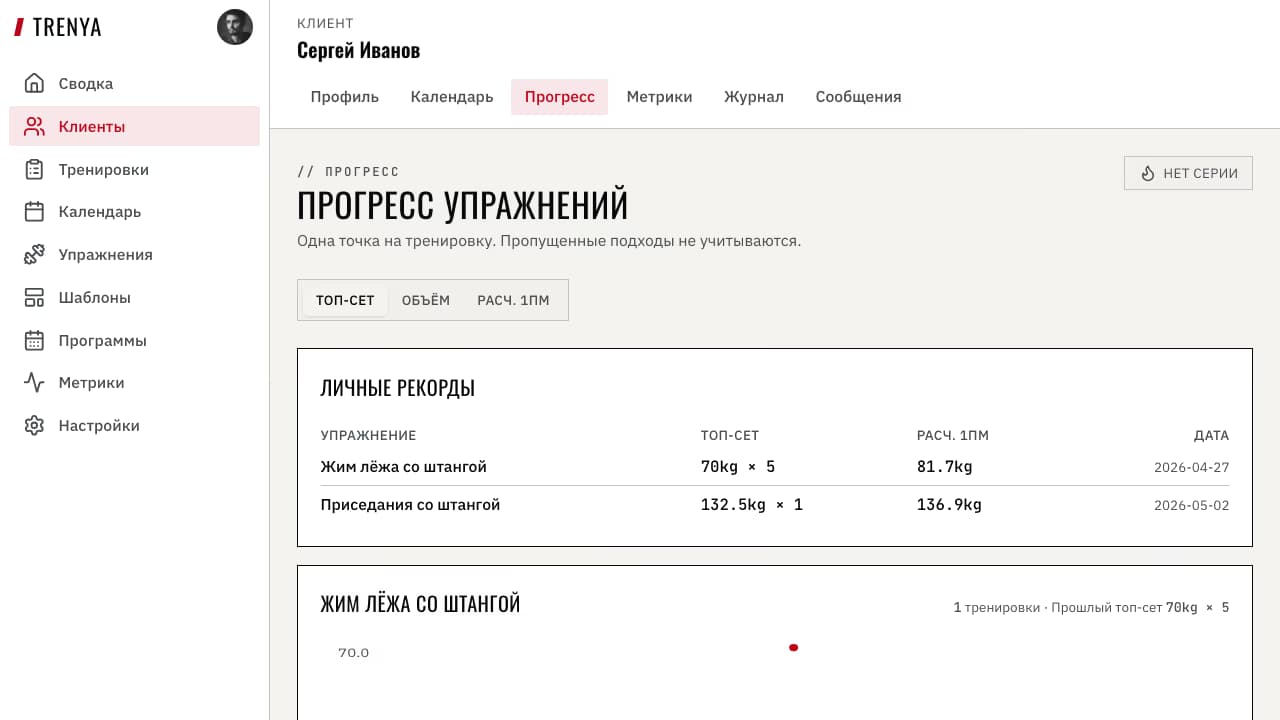Click the Сводка home icon

[x=34, y=83]
